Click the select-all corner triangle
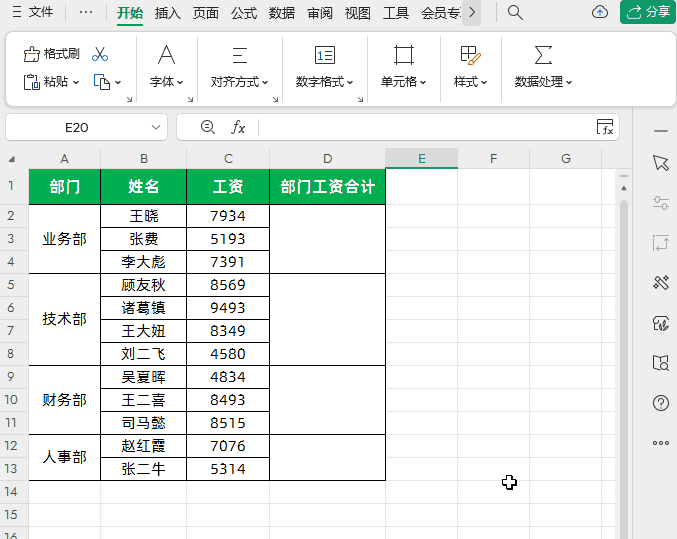The height and width of the screenshot is (539, 677). click(x=12, y=159)
